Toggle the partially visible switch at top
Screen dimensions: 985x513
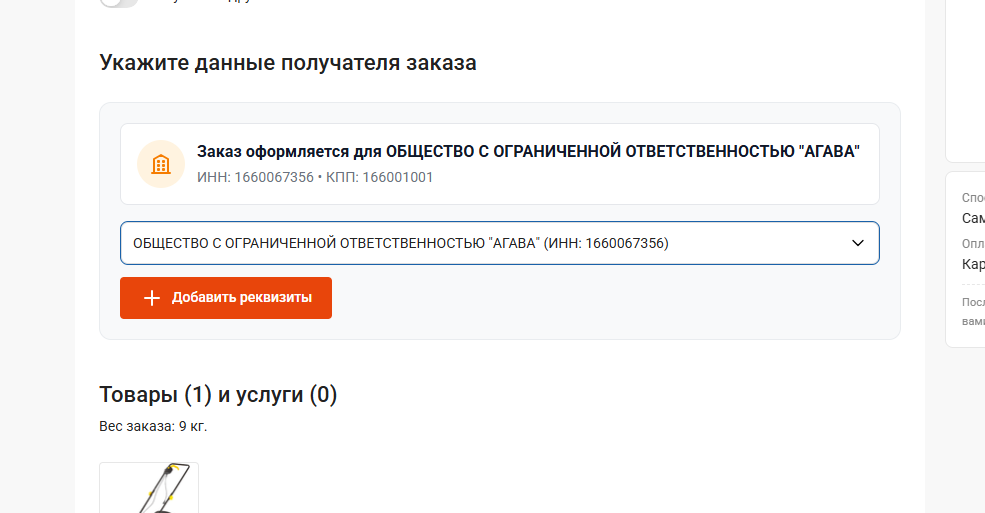[119, 3]
